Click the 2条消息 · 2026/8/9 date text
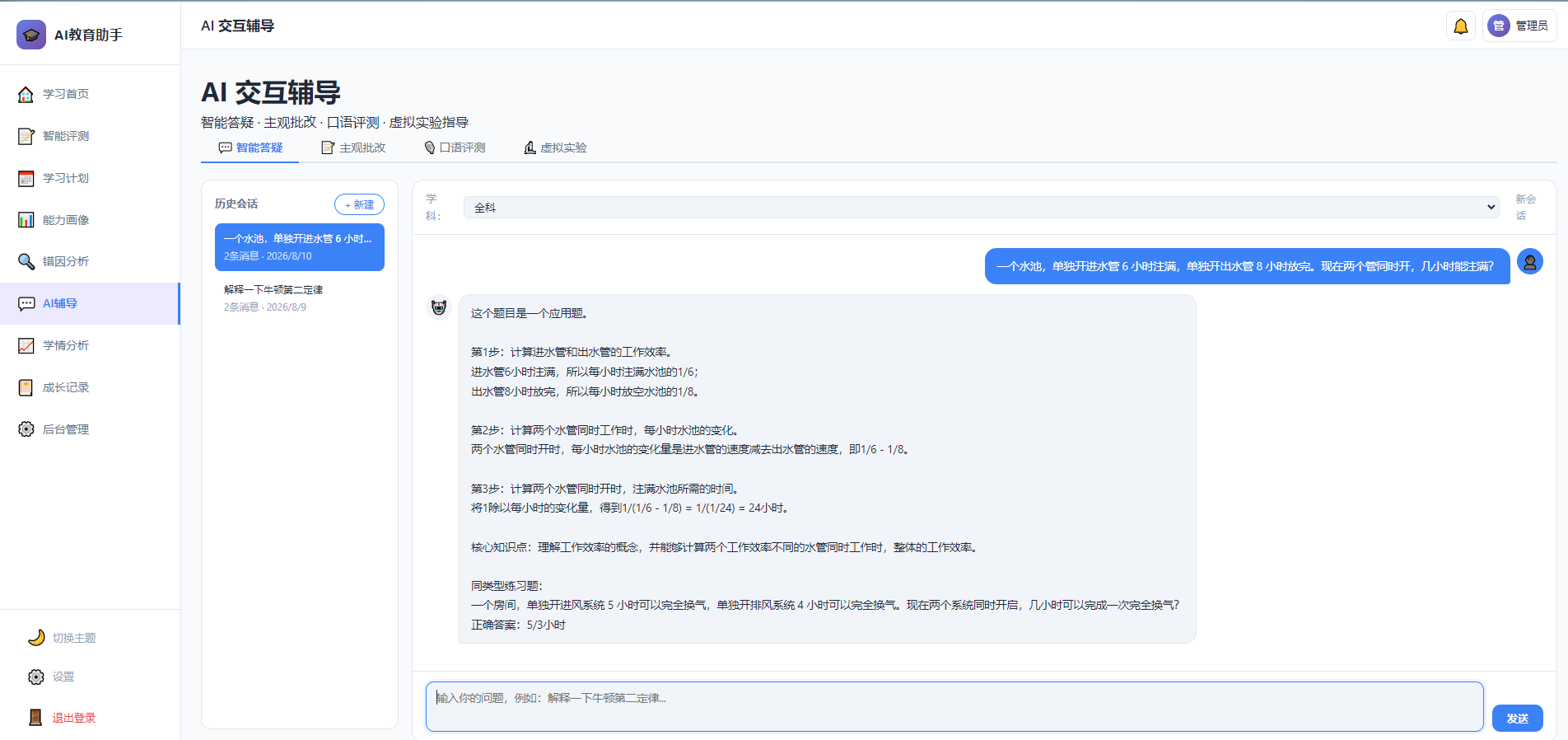Viewport: 1568px width, 740px height. [x=265, y=307]
